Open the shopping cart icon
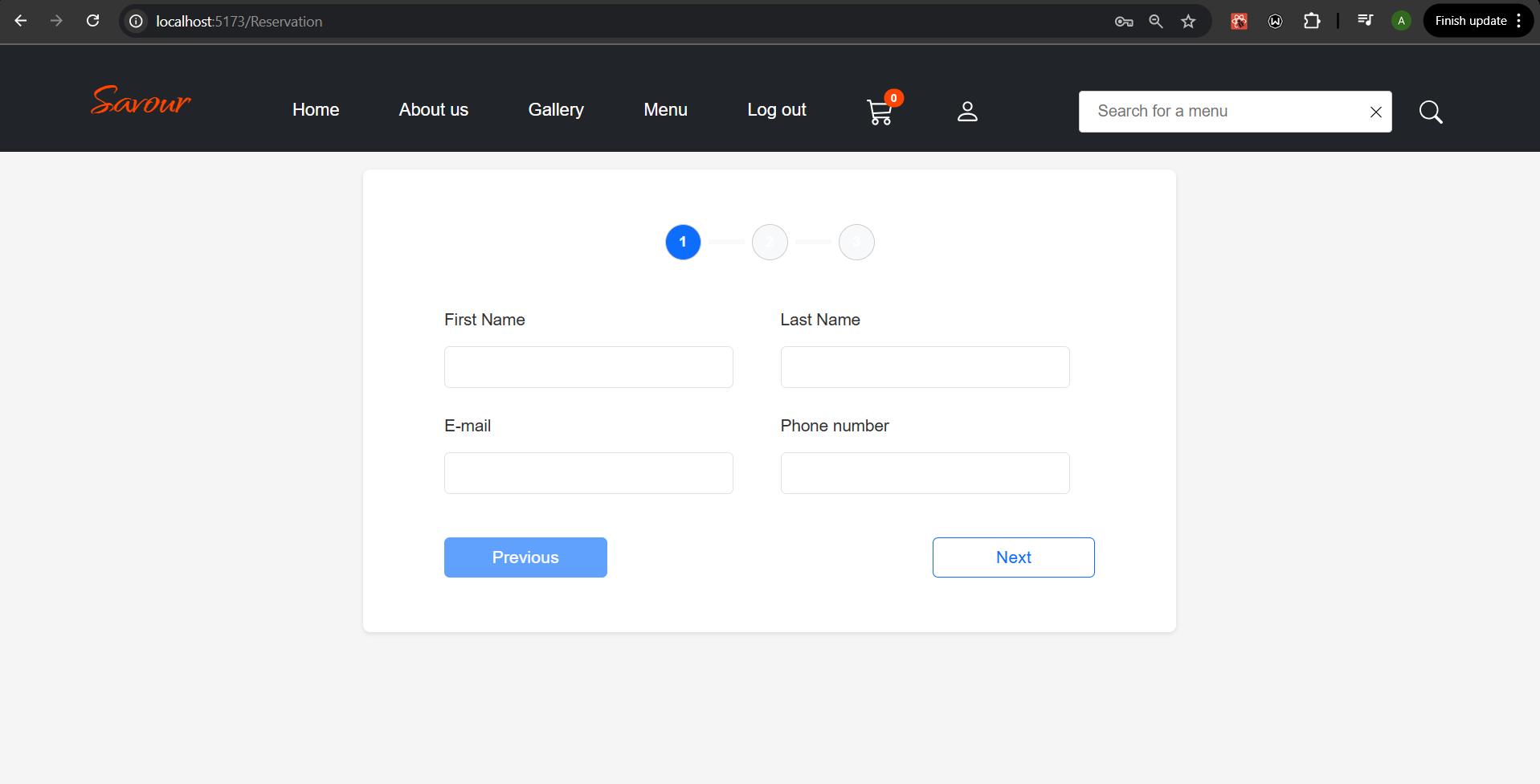Screen dimensions: 1540x784 [x=880, y=112]
